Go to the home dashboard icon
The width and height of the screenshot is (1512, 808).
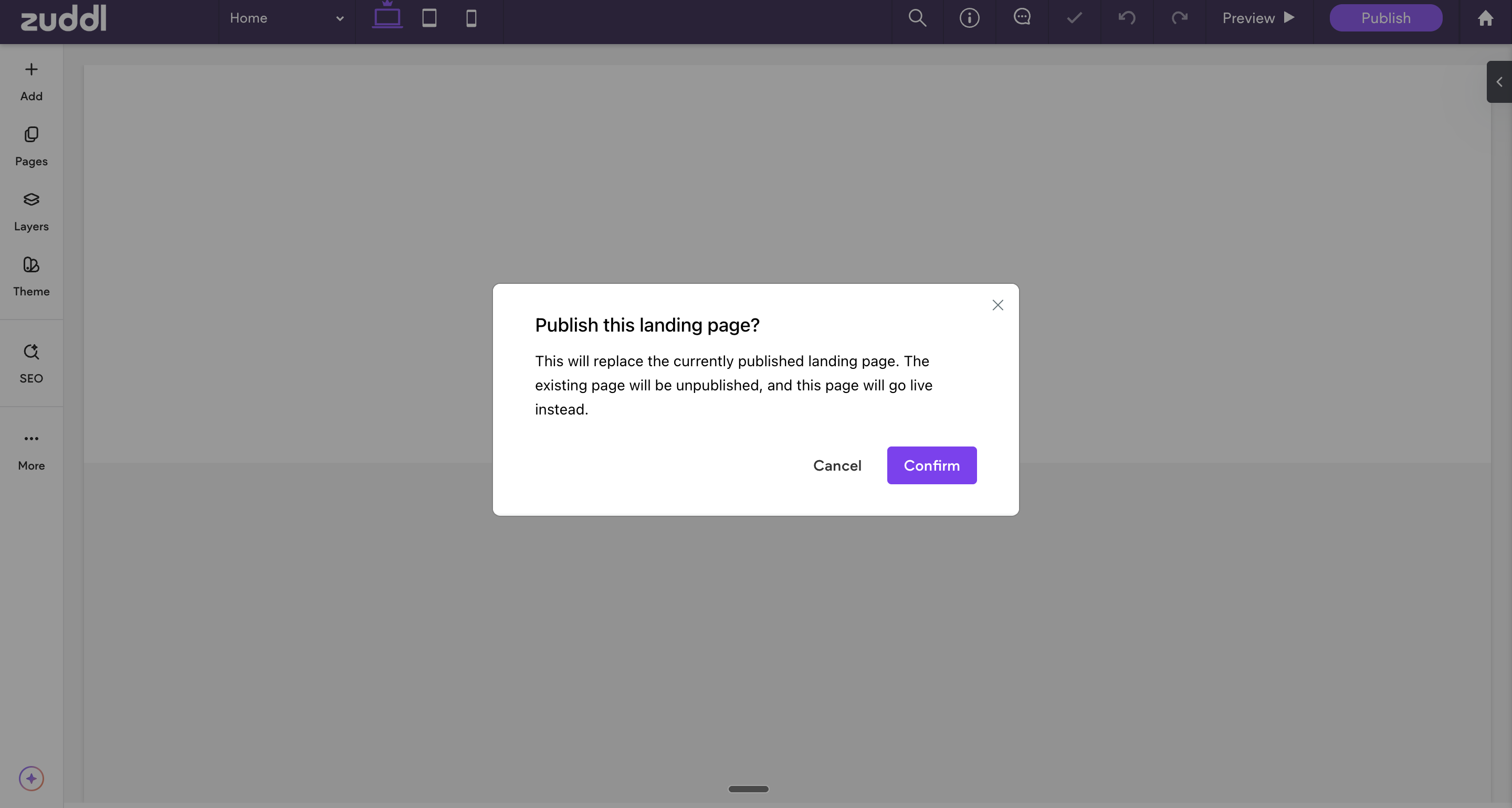click(x=1485, y=18)
